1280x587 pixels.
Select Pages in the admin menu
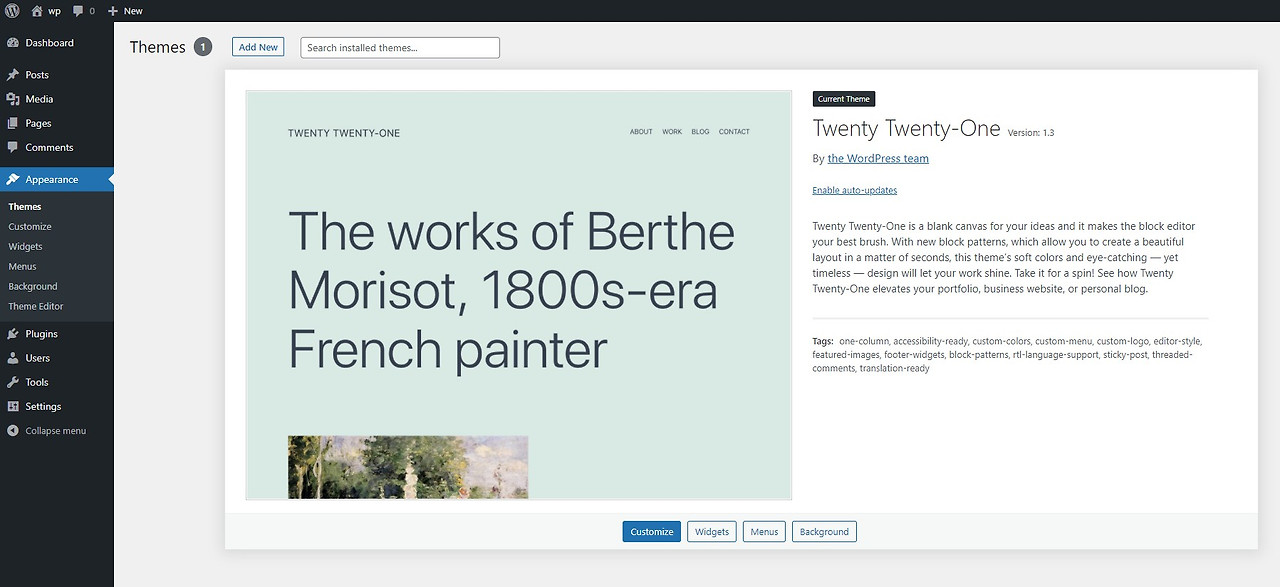pyautogui.click(x=57, y=123)
